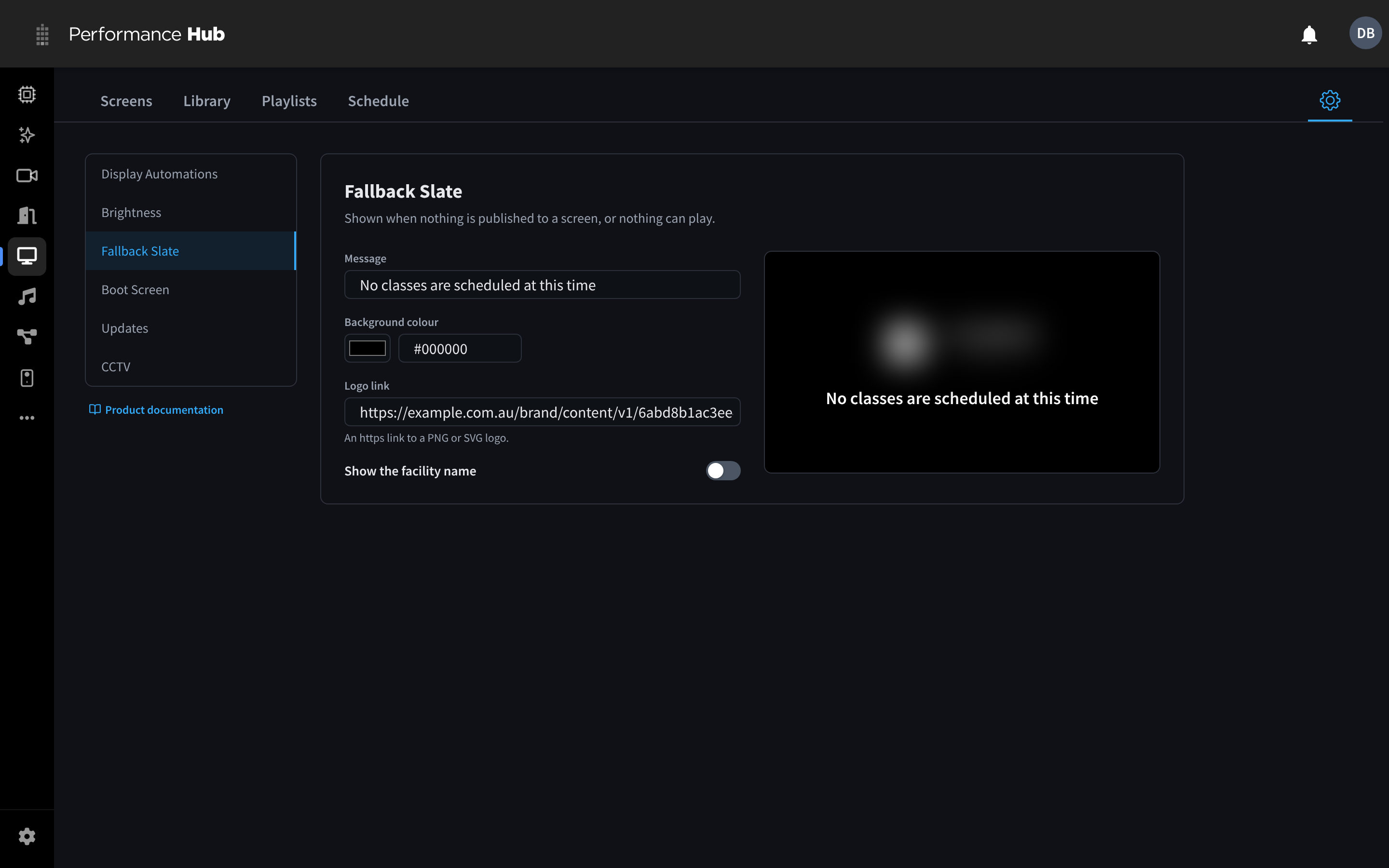Click the Logo link URL field

pos(542,412)
